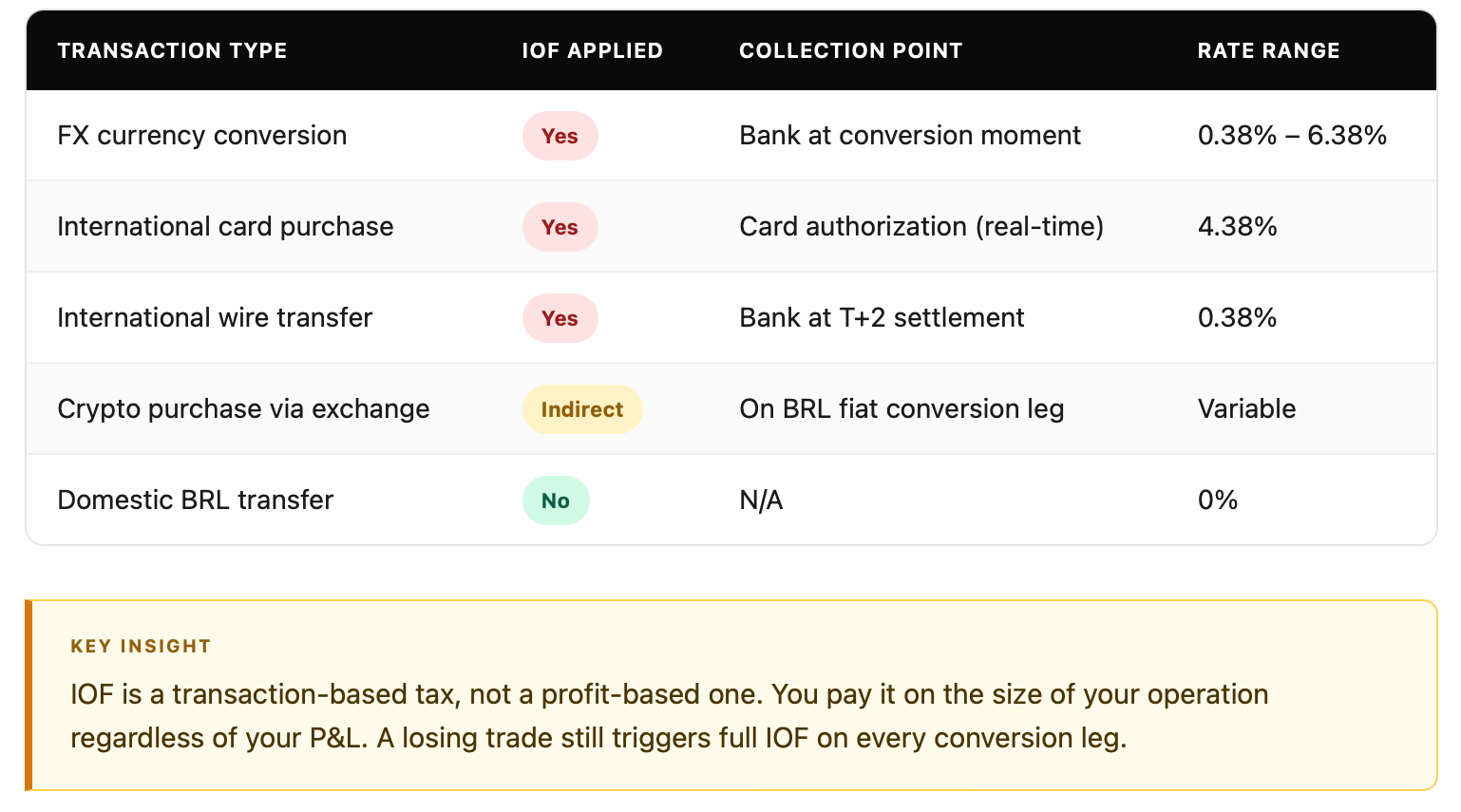Click the green No badge
Viewport: 1461px width, 812px height.
click(x=556, y=500)
